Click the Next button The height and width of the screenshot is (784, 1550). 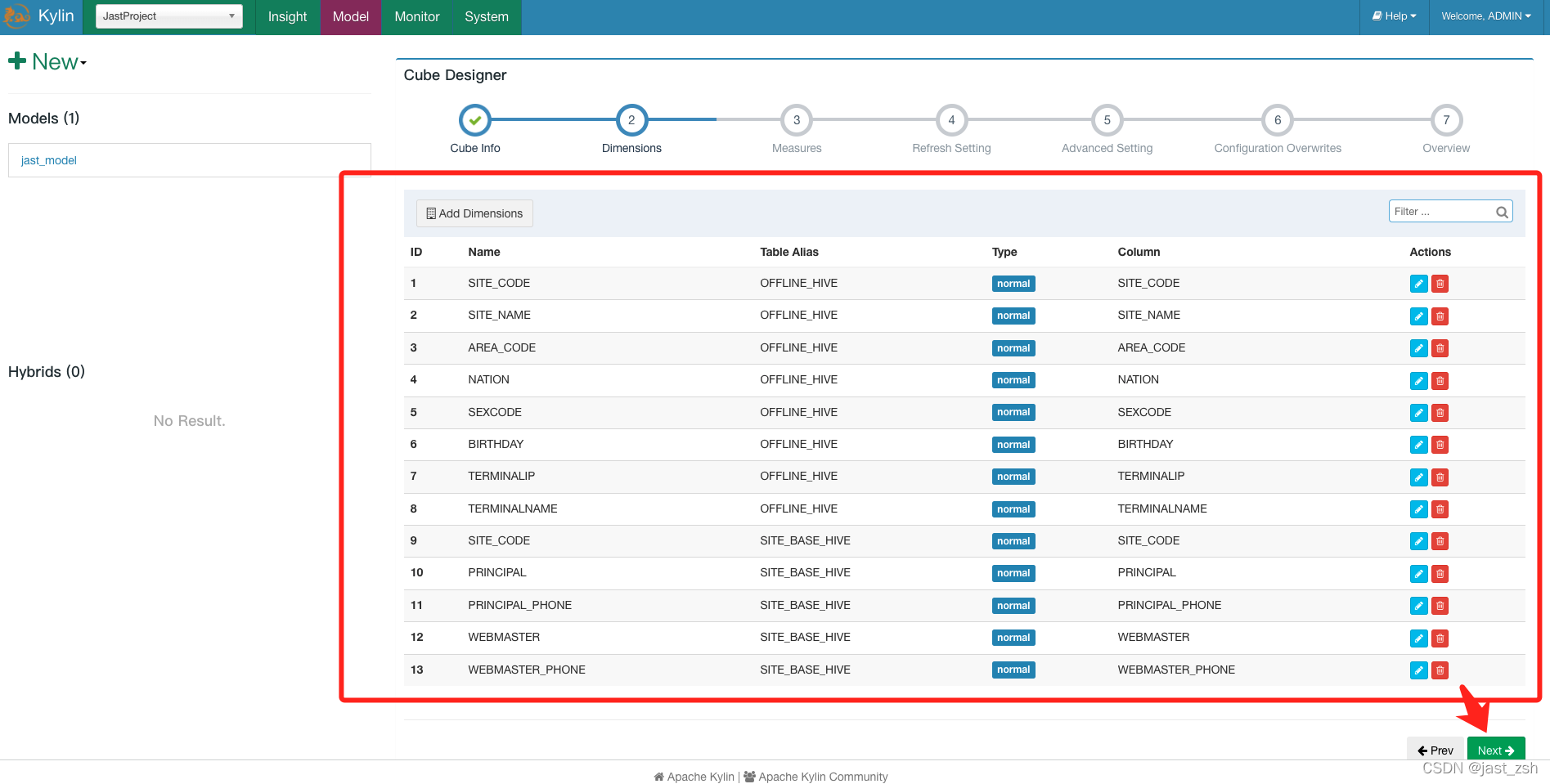[x=1495, y=750]
